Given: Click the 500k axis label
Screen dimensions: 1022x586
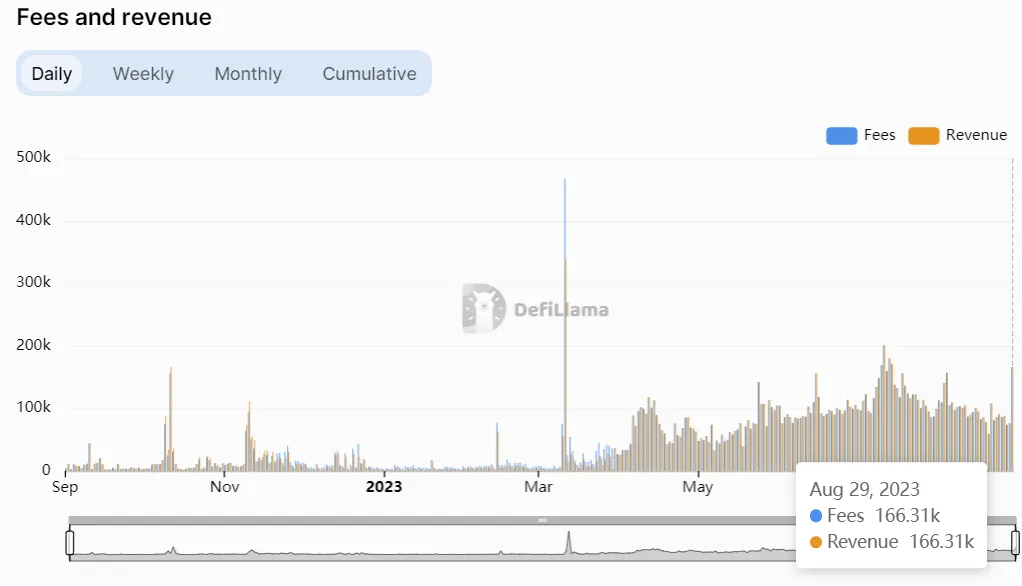Looking at the screenshot, I should click(33, 157).
